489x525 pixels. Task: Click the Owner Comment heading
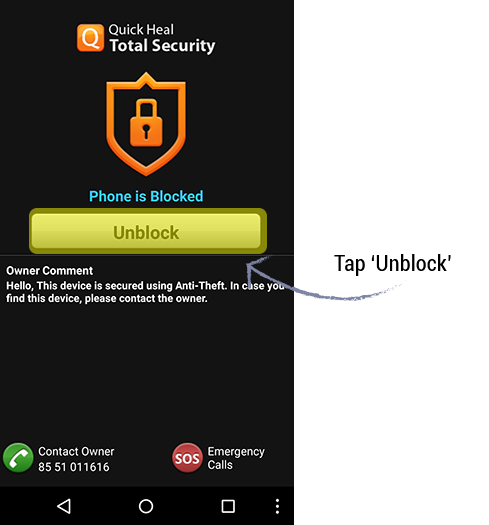(50, 271)
